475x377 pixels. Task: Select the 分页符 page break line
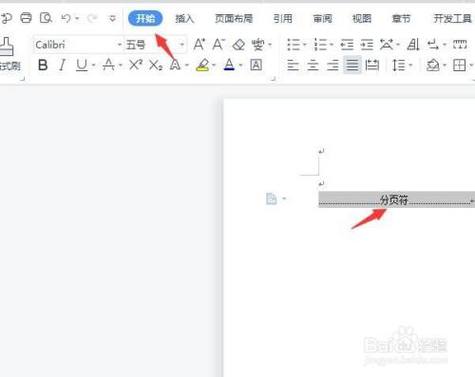[396, 200]
